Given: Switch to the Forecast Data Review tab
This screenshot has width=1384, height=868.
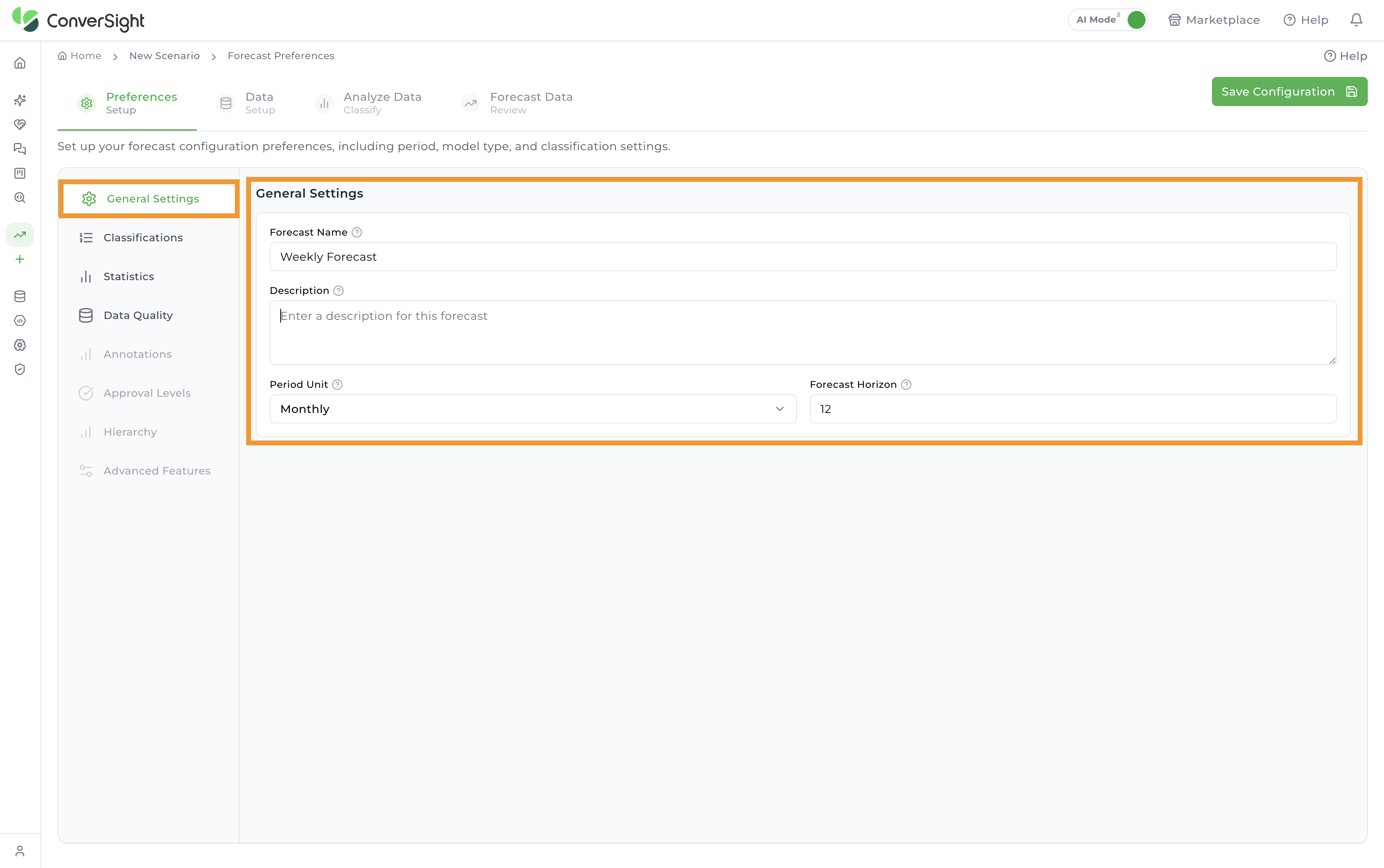Looking at the screenshot, I should coord(517,103).
